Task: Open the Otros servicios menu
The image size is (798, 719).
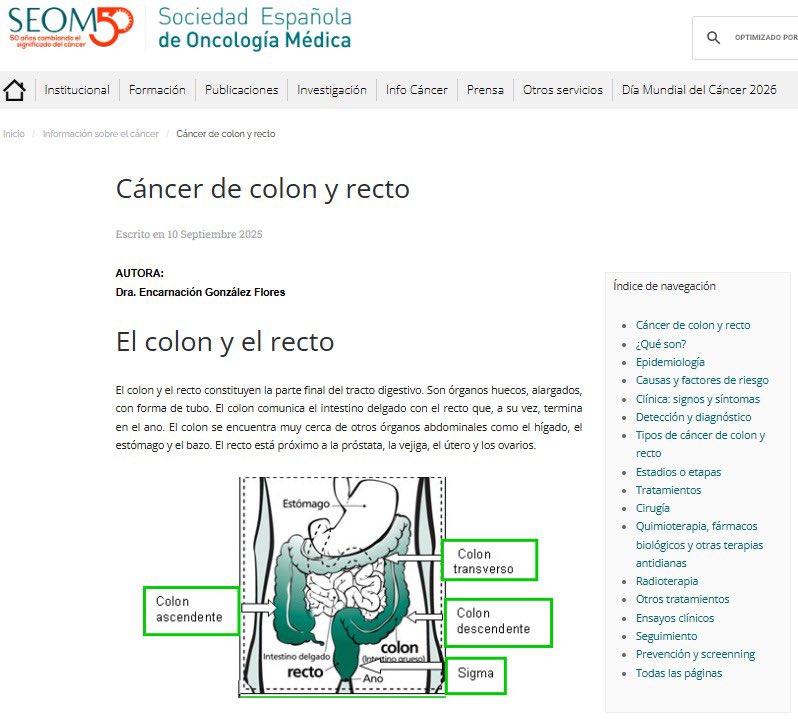Action: 563,90
